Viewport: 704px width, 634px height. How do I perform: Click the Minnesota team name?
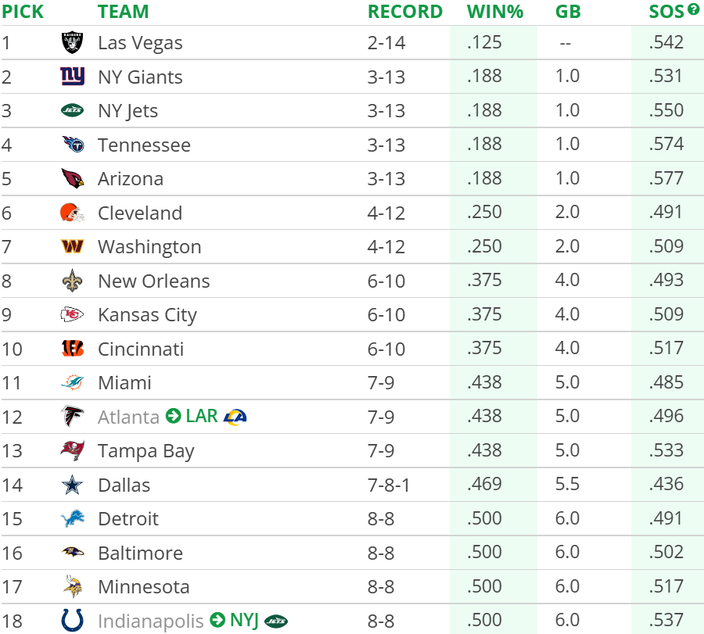tap(143, 587)
